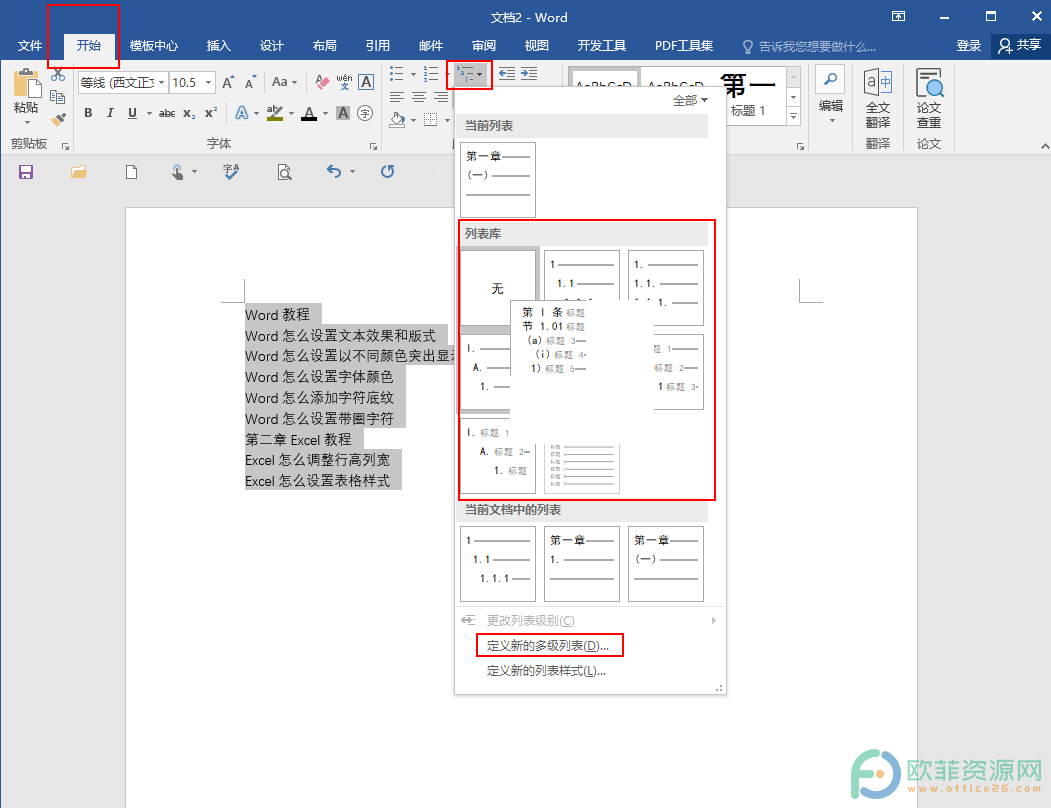Open the font size dropdown
This screenshot has width=1051, height=808.
(x=208, y=82)
